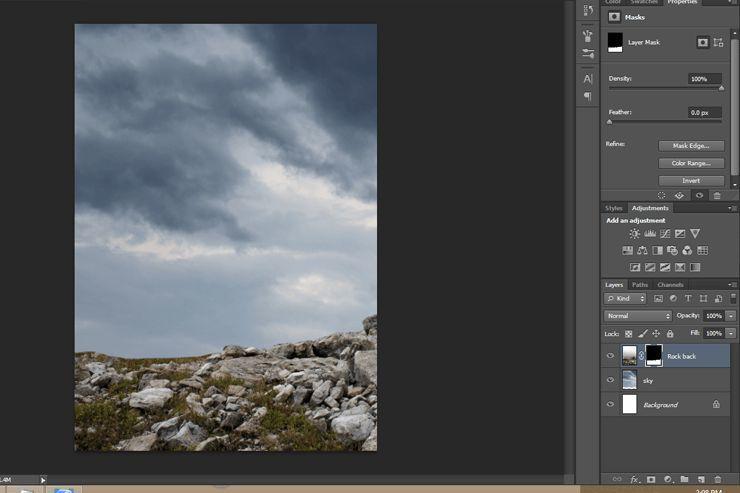
Task: Open the layer style fx menu
Action: (x=634, y=480)
